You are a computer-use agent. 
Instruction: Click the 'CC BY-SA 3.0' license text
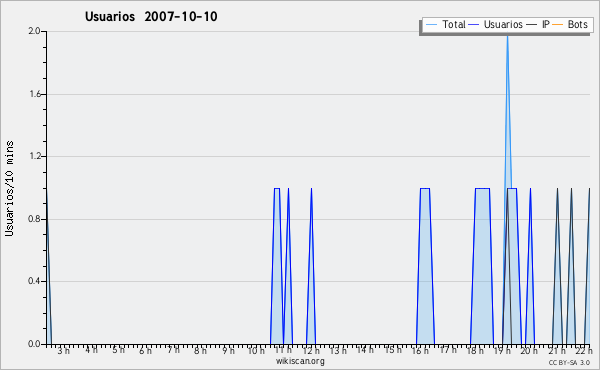569,362
